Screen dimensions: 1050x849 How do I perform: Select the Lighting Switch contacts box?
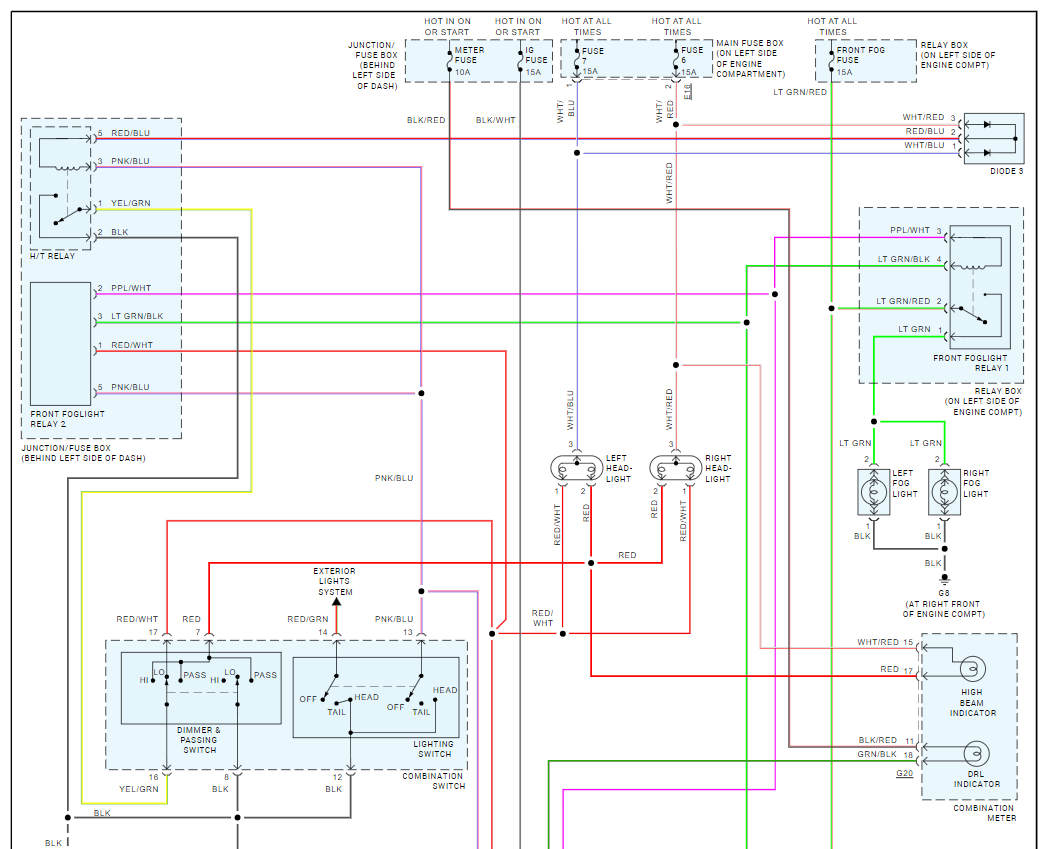tap(376, 697)
